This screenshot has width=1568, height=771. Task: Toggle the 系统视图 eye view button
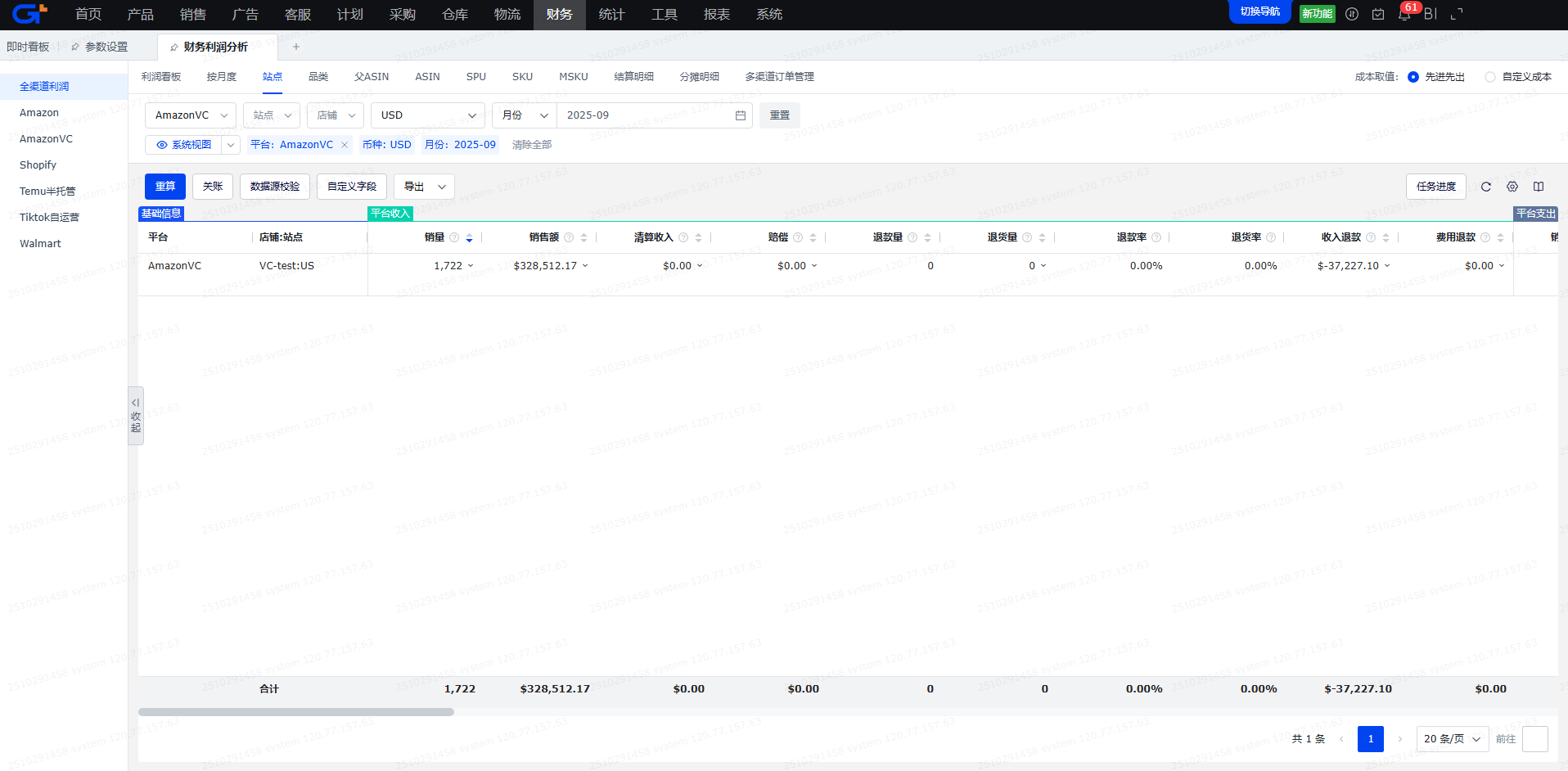pos(184,145)
